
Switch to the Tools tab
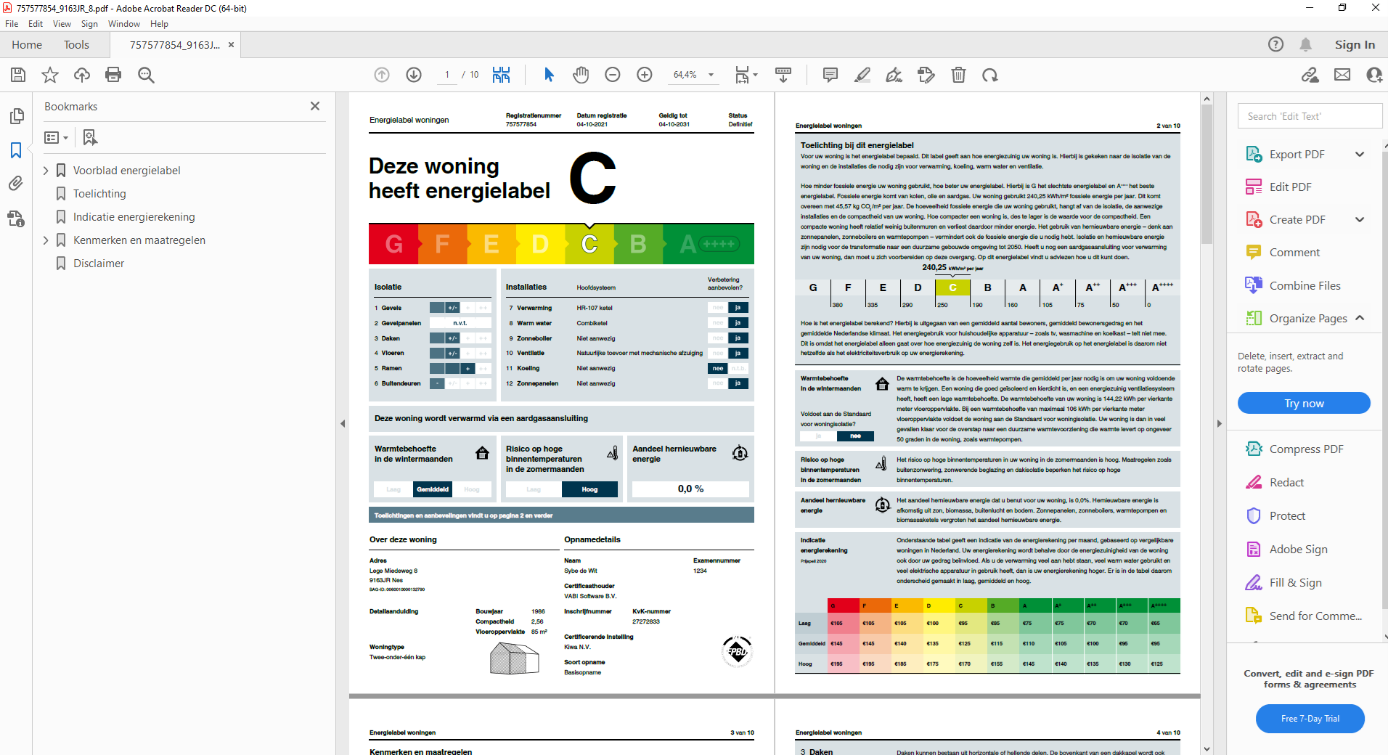[76, 45]
